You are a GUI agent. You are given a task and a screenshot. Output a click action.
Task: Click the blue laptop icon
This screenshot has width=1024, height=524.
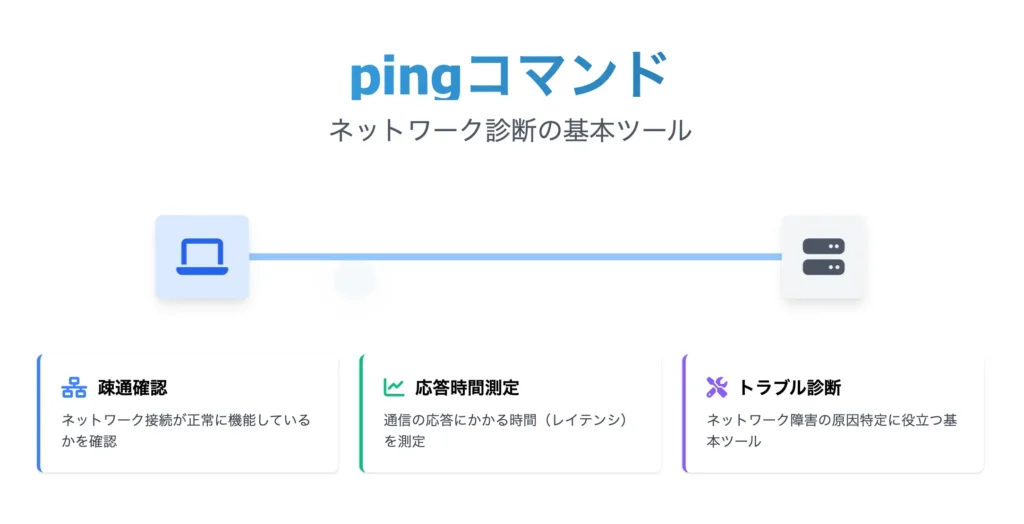tap(202, 256)
